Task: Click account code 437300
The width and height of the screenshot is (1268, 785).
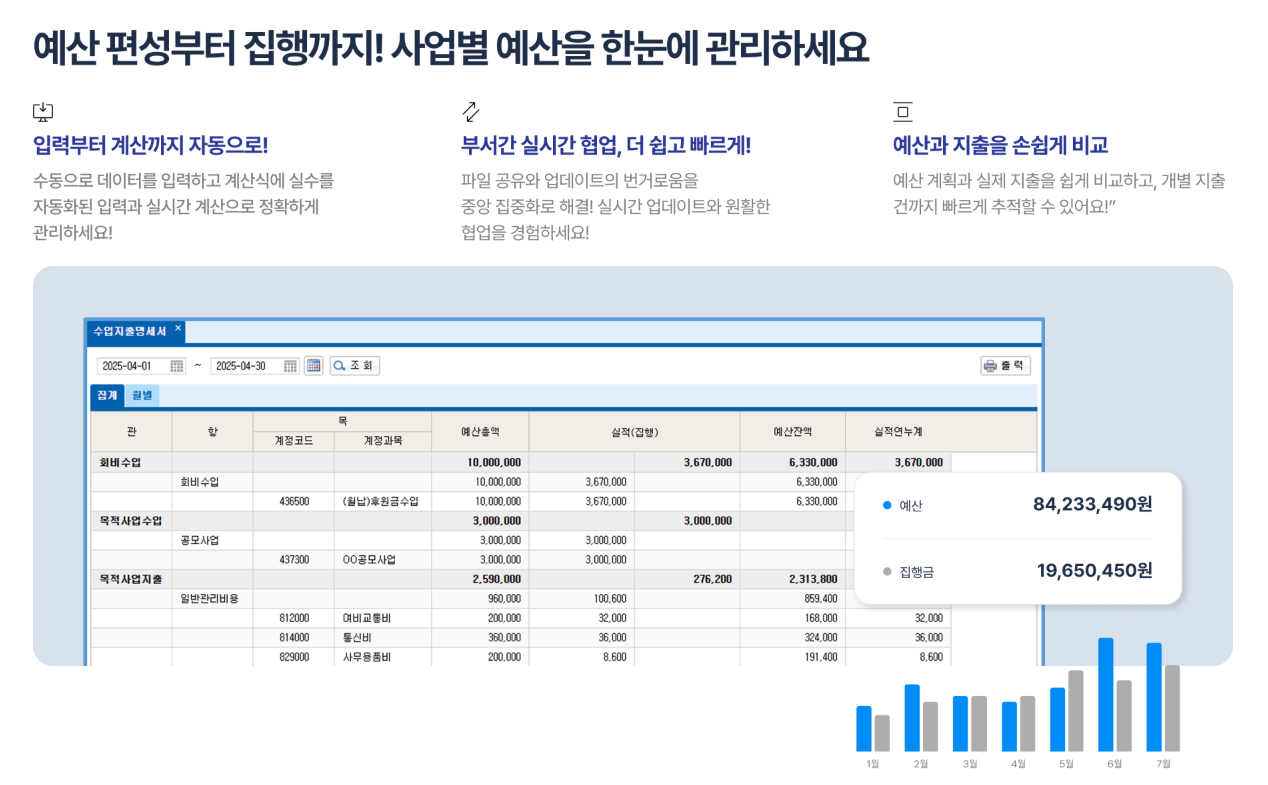Action: 294,560
